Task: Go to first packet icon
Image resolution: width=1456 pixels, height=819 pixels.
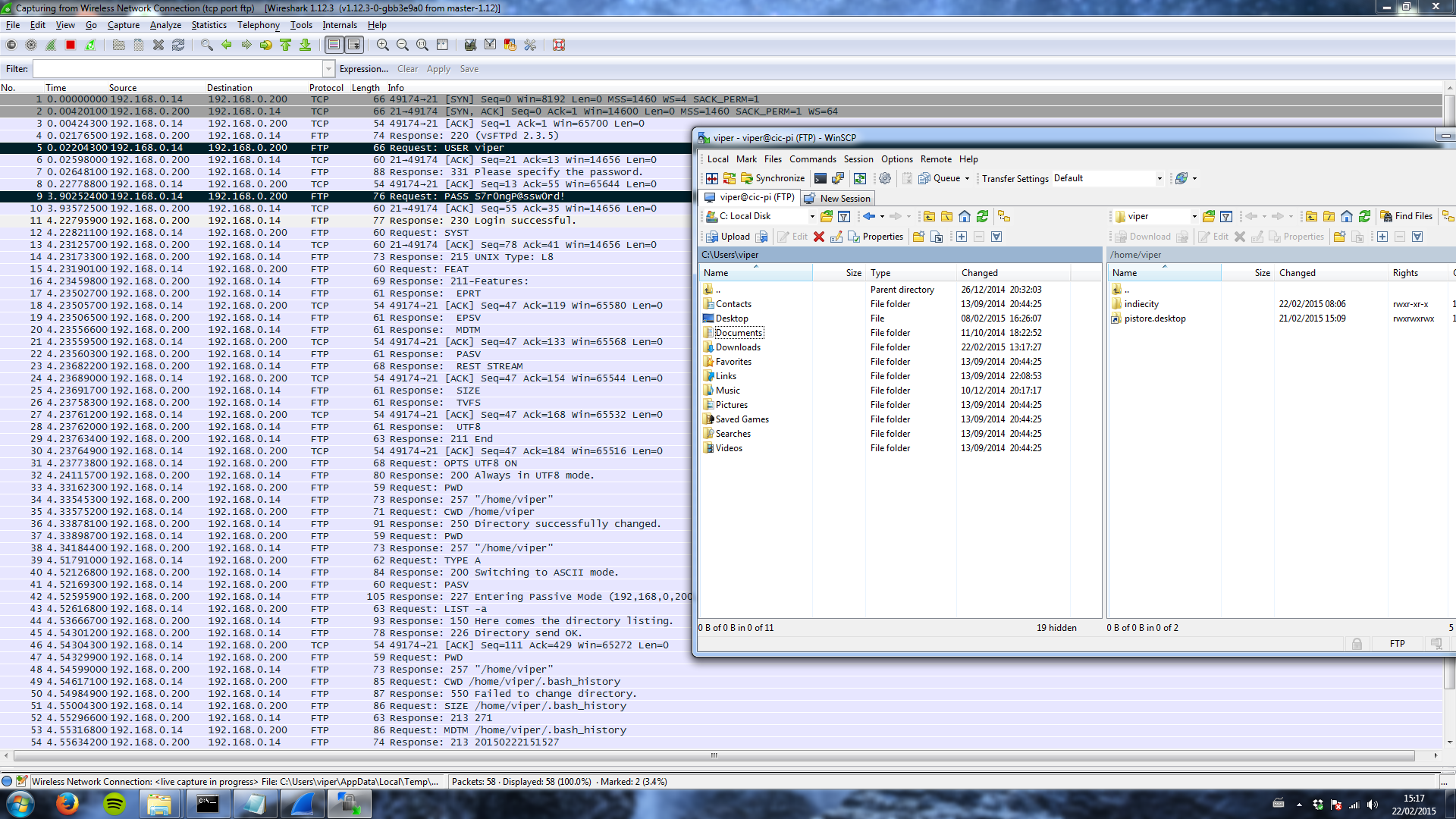Action: point(286,45)
